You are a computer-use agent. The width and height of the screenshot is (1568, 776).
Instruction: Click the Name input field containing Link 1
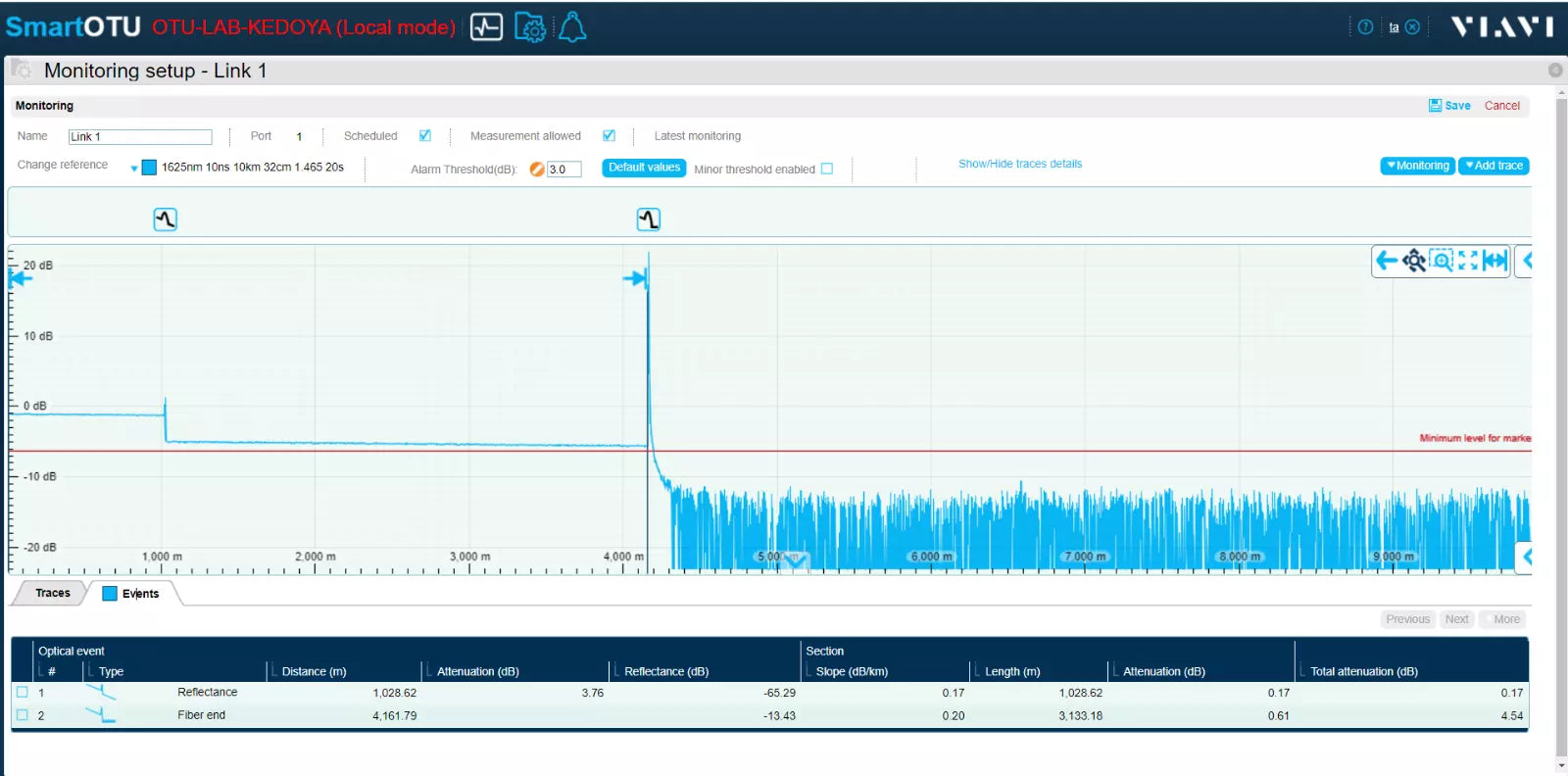point(140,137)
